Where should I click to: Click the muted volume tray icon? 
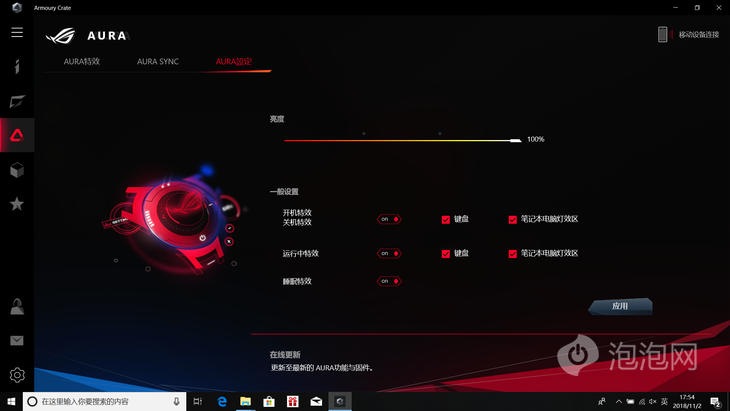[653, 402]
